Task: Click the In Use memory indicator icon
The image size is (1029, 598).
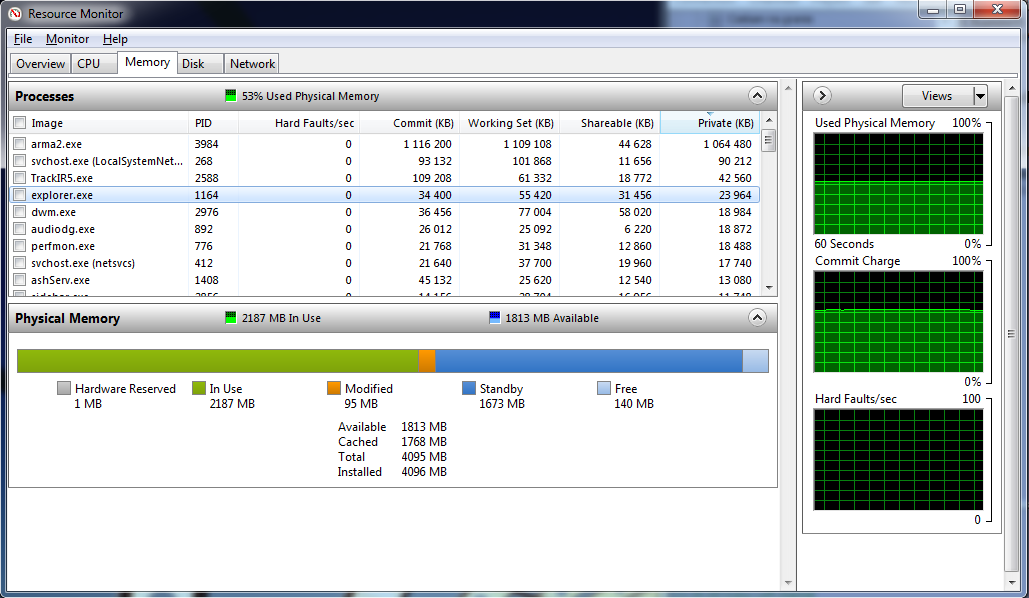Action: pyautogui.click(x=230, y=318)
